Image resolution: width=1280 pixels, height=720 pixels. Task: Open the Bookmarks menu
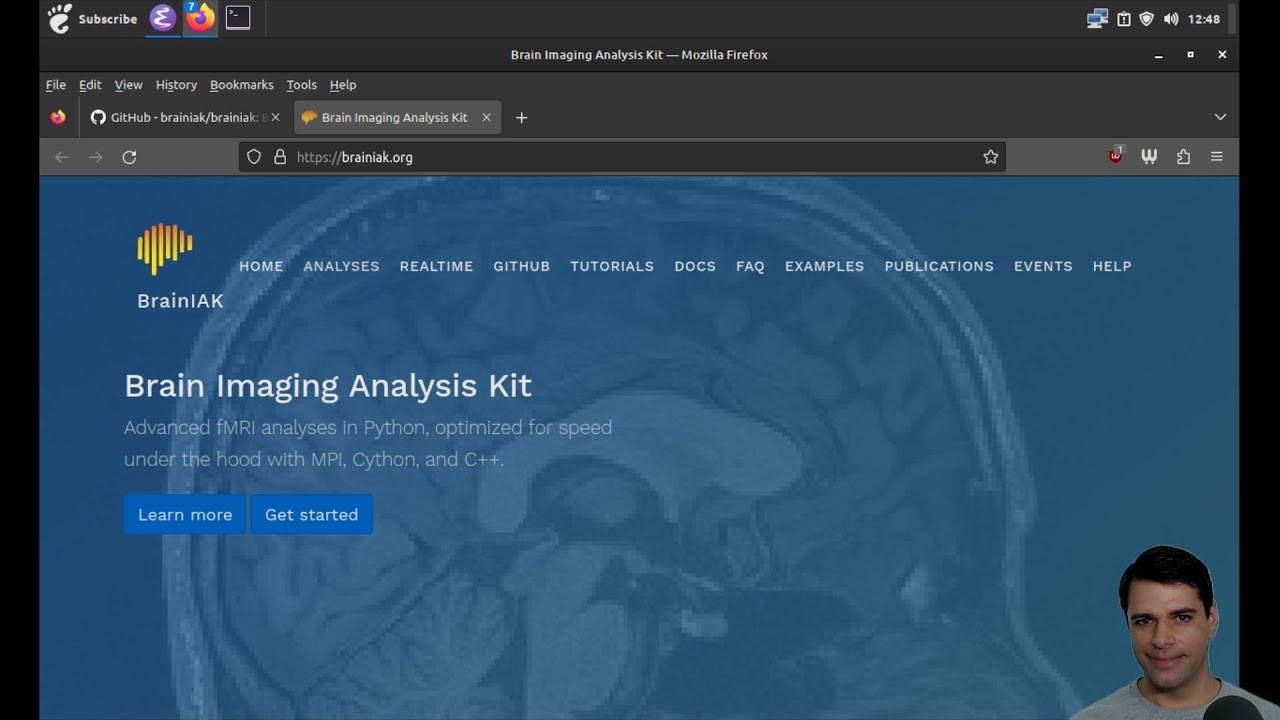point(241,85)
